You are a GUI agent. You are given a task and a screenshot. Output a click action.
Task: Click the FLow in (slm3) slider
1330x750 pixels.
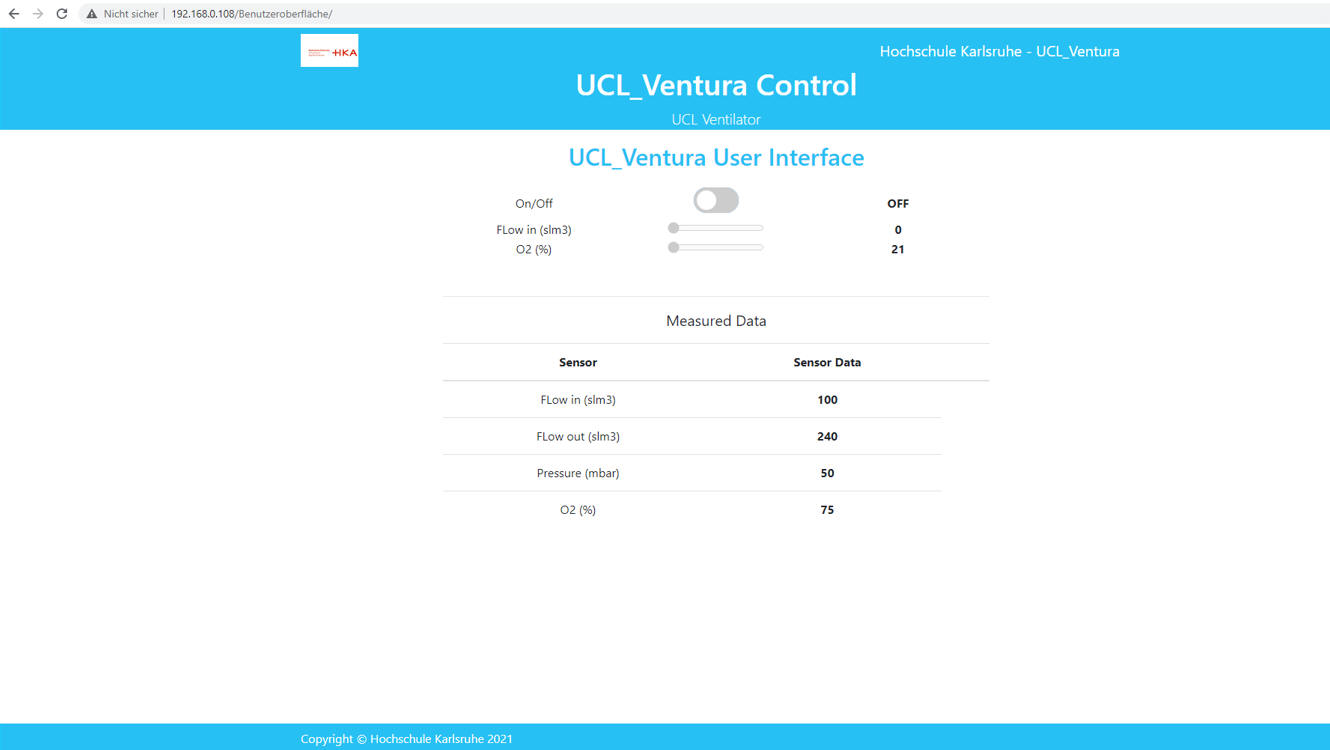(x=716, y=229)
